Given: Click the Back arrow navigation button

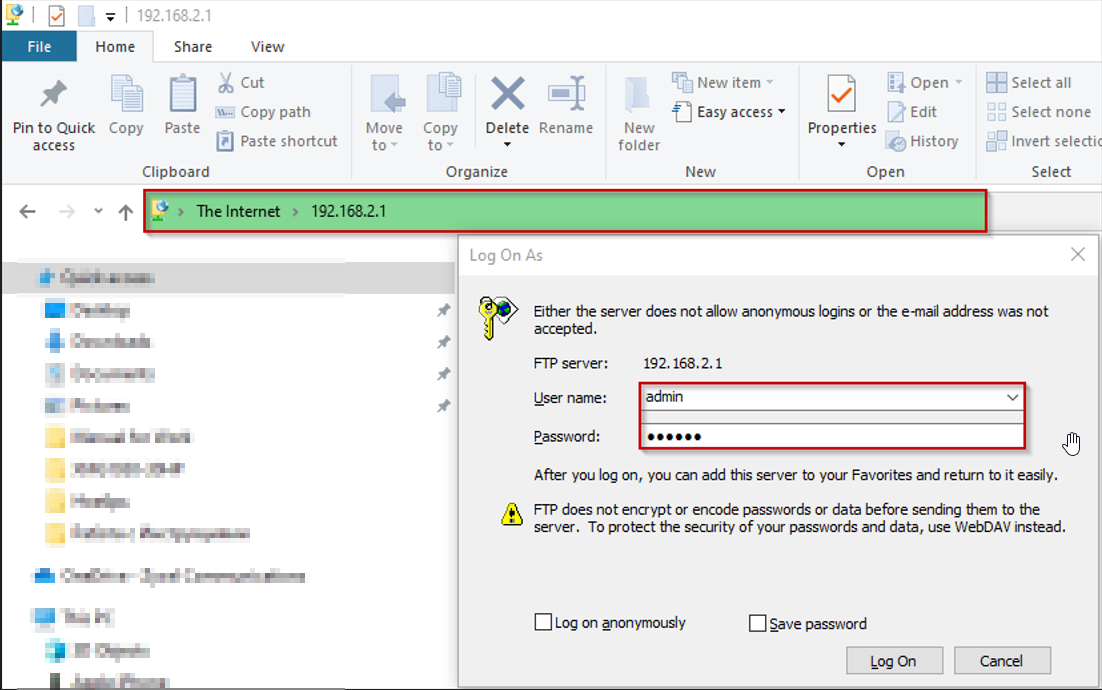Looking at the screenshot, I should click(x=28, y=212).
